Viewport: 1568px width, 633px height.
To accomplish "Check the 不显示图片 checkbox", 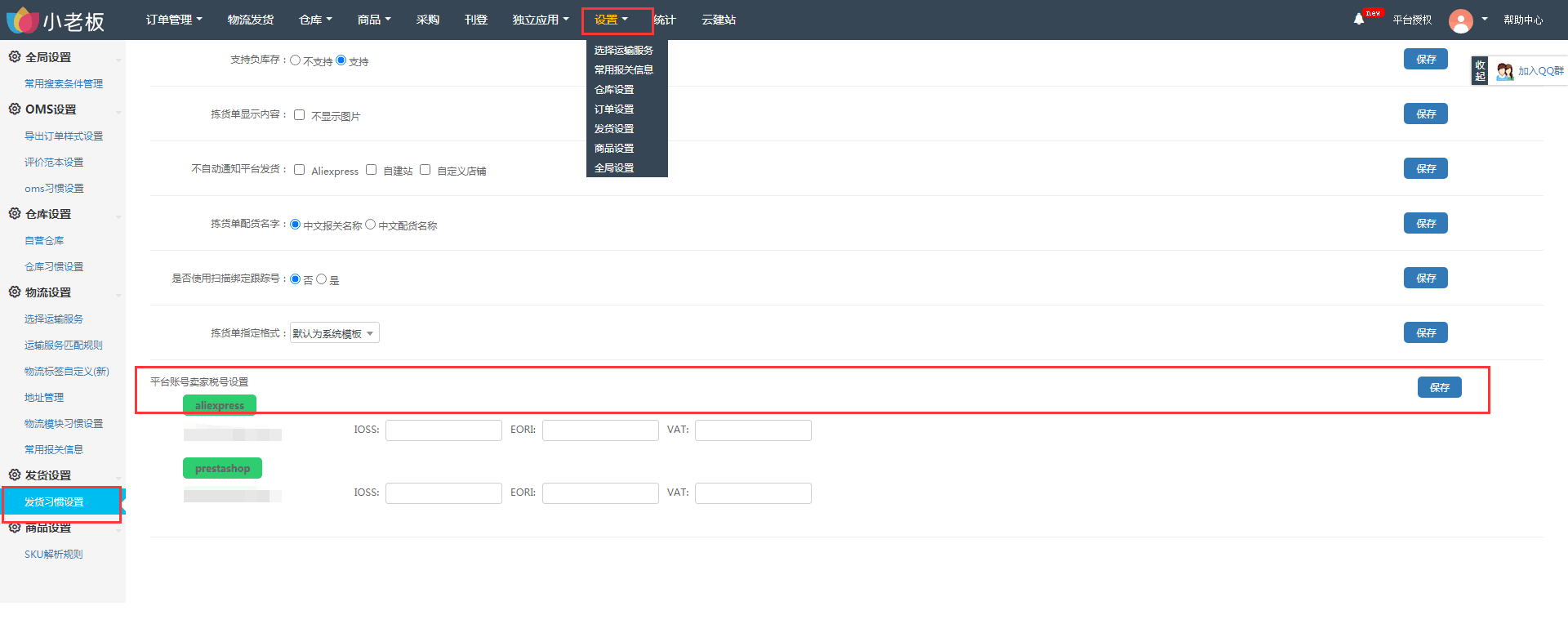I will pyautogui.click(x=299, y=115).
